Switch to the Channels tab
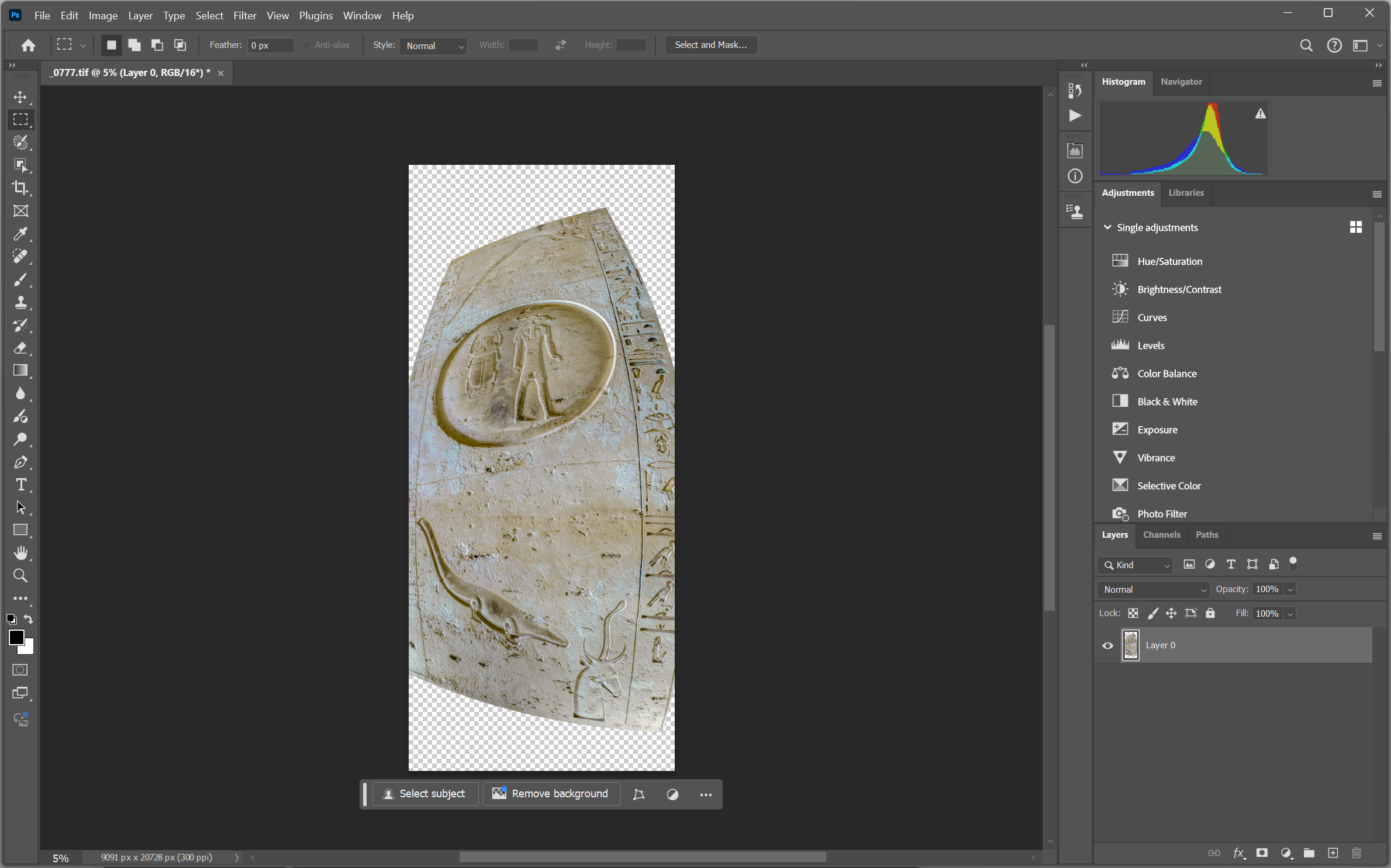 [1161, 534]
